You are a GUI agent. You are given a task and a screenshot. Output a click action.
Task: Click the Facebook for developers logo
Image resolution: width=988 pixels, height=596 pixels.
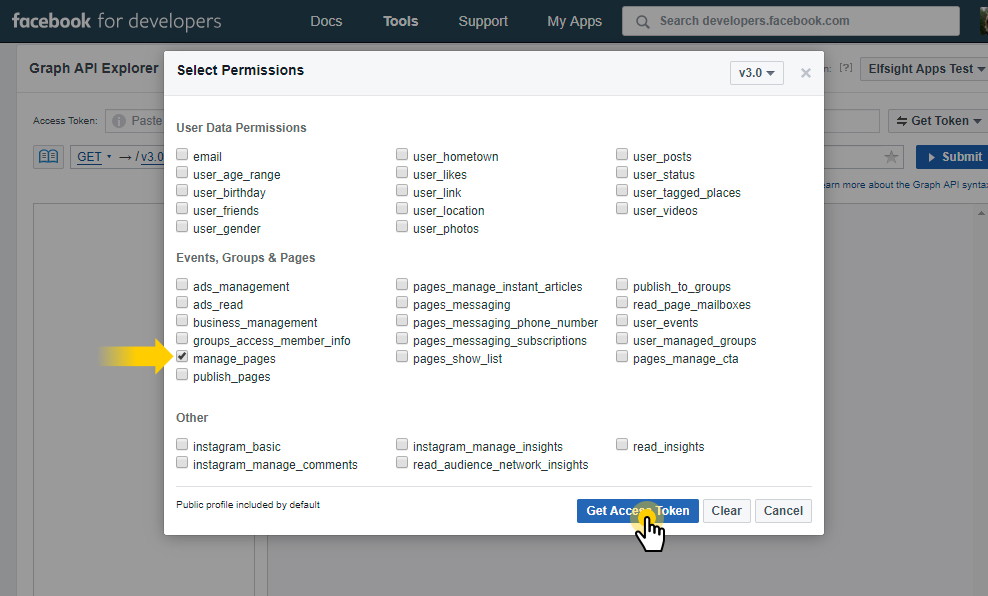(115, 20)
